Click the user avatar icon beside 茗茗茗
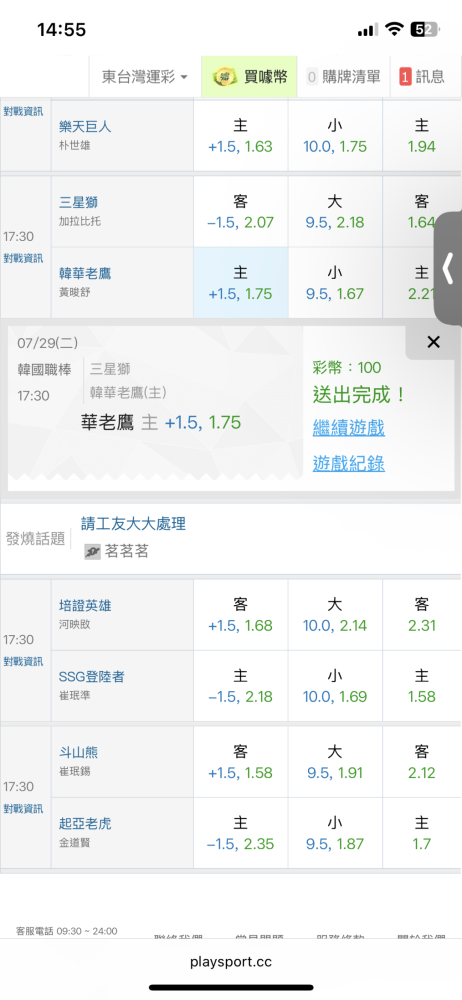 pos(93,552)
